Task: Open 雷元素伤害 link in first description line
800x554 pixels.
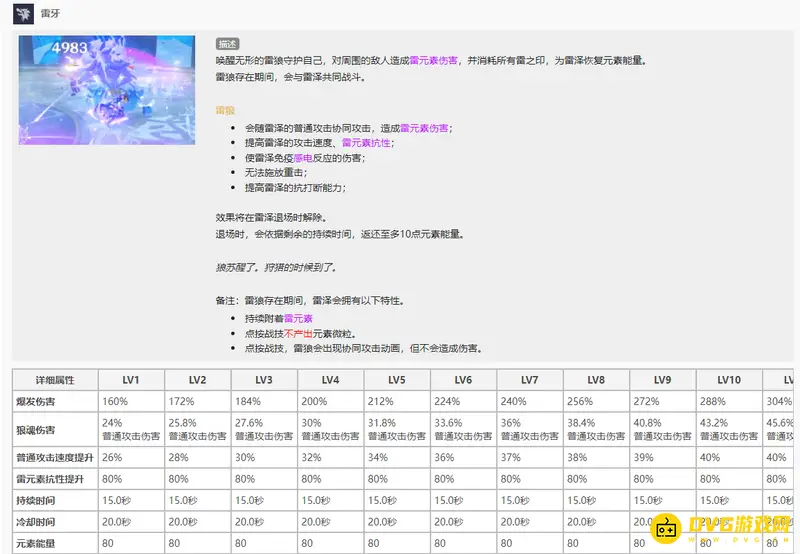Action: (434, 60)
